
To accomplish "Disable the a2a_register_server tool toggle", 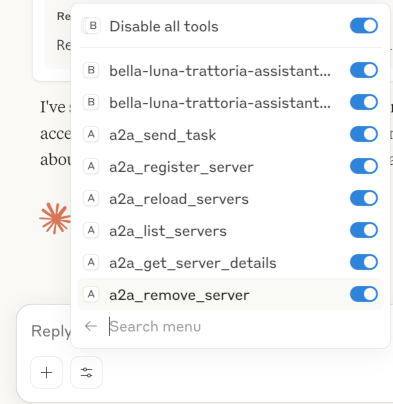I will [364, 166].
